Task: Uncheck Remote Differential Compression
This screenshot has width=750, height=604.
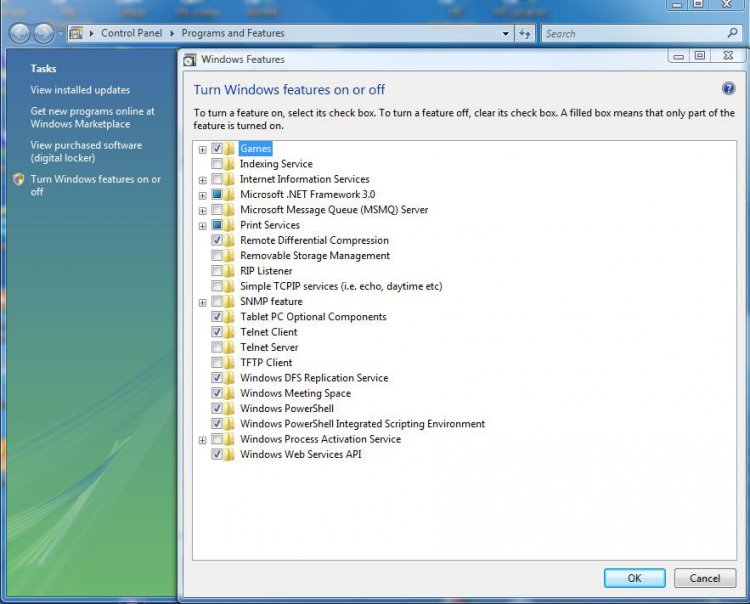Action: click(217, 240)
